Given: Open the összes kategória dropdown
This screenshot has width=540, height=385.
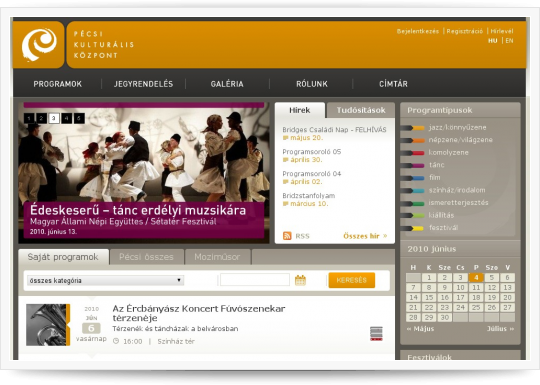Looking at the screenshot, I should point(105,280).
